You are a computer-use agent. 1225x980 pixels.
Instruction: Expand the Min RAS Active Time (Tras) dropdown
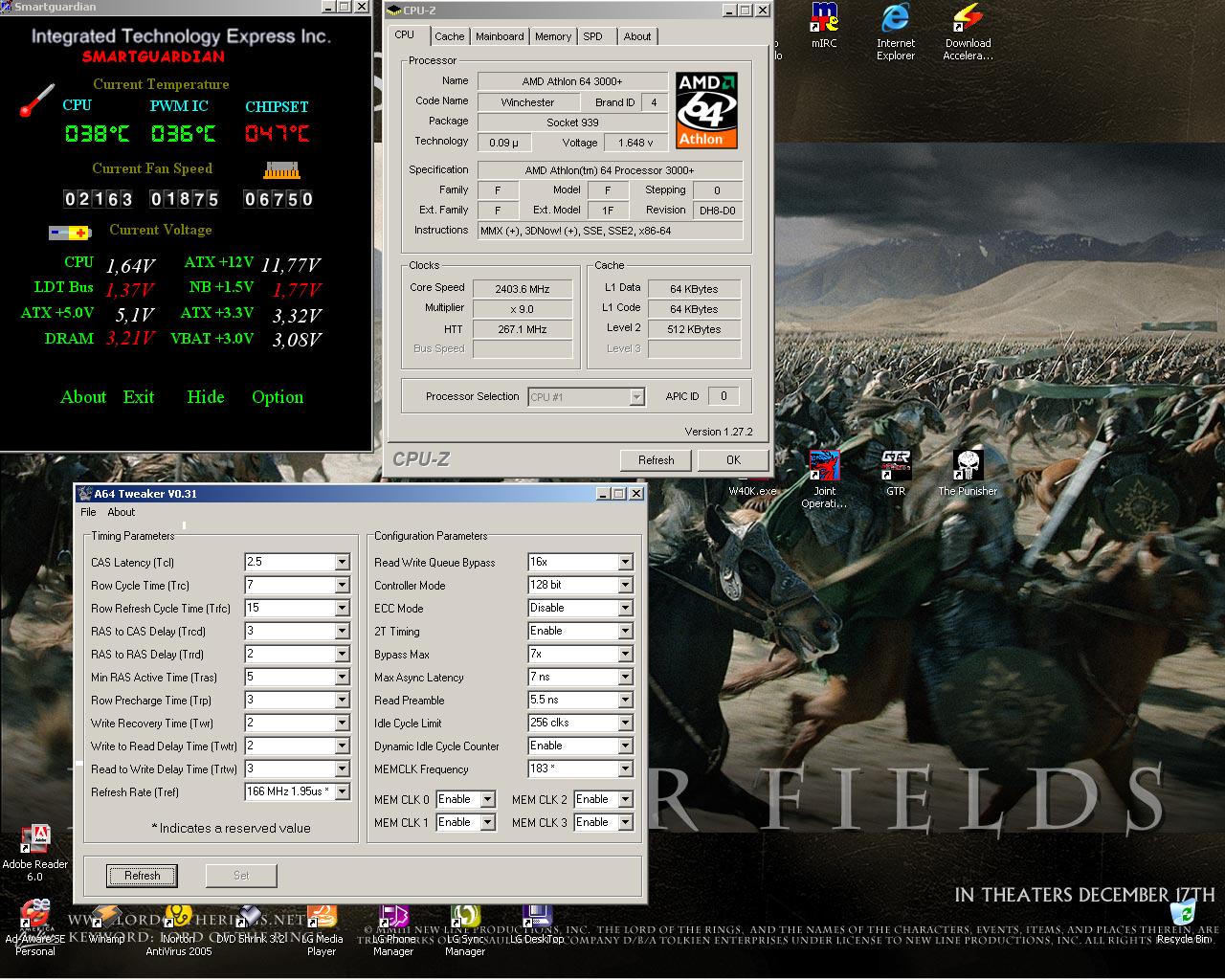342,677
